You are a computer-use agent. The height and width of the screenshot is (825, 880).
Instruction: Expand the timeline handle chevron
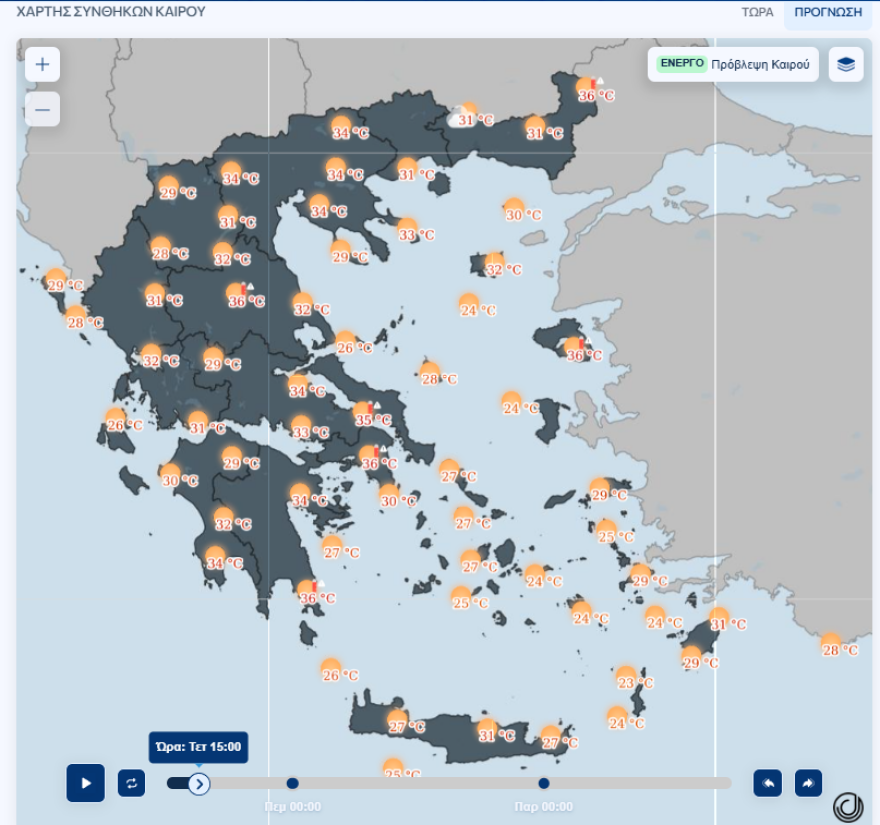199,783
